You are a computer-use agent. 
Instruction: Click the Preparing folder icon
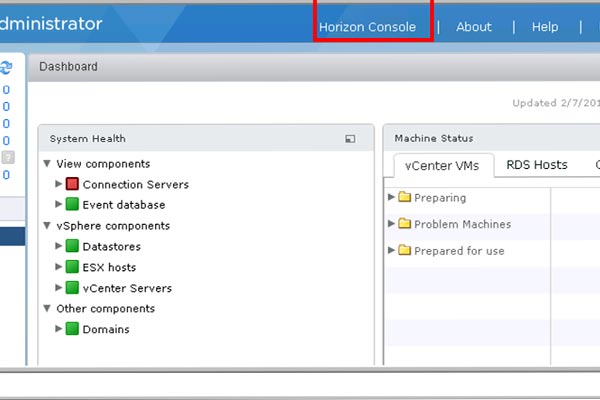click(x=404, y=197)
